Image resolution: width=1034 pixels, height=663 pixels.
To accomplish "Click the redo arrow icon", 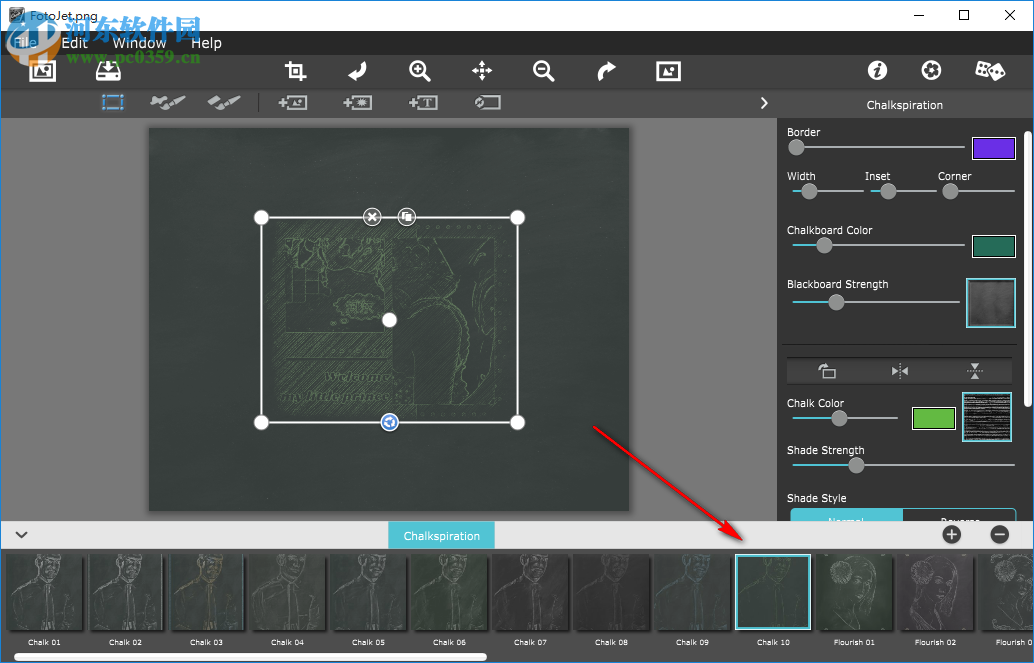I will point(606,71).
